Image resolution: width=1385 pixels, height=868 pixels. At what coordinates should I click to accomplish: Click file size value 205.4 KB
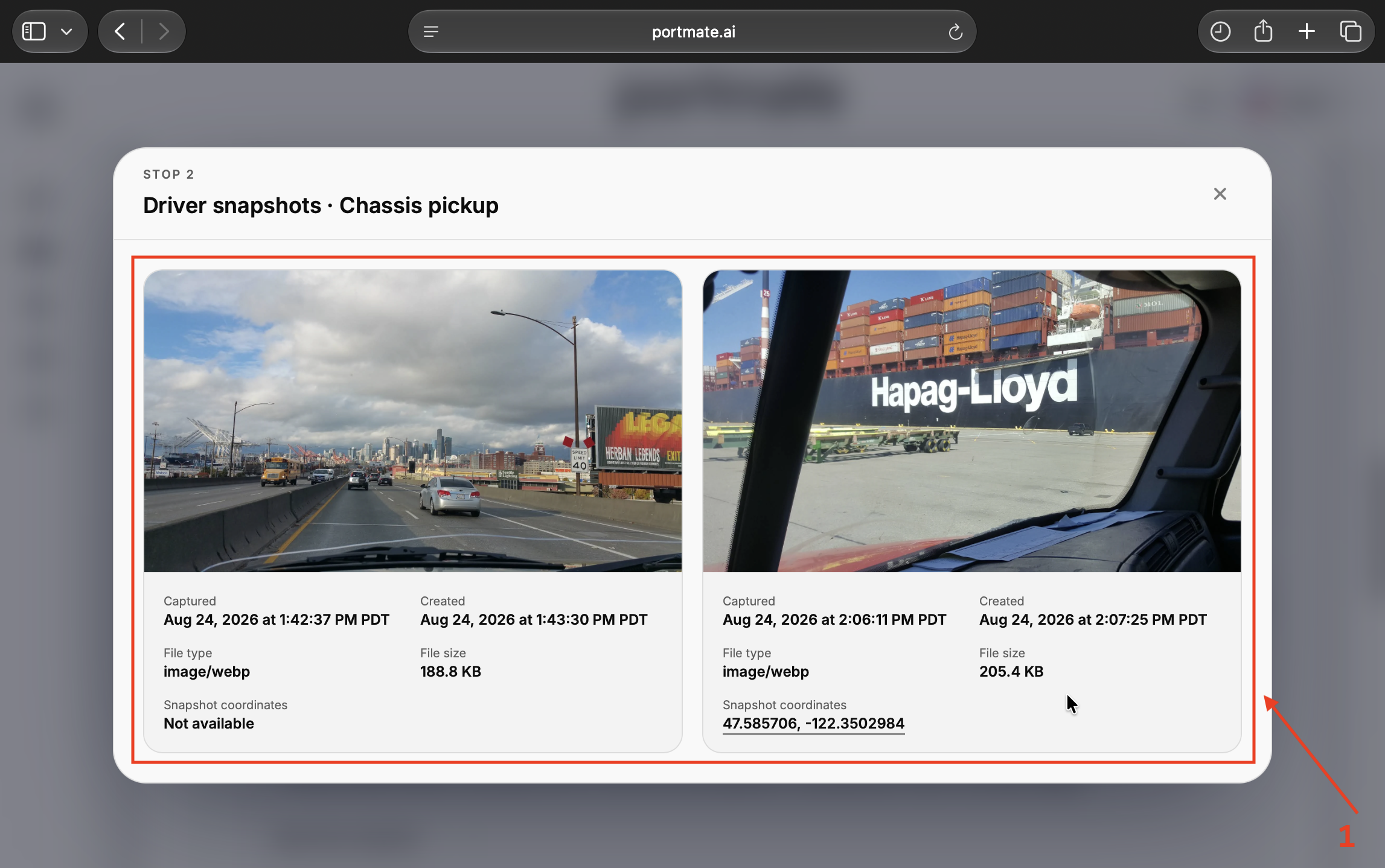tap(1011, 672)
